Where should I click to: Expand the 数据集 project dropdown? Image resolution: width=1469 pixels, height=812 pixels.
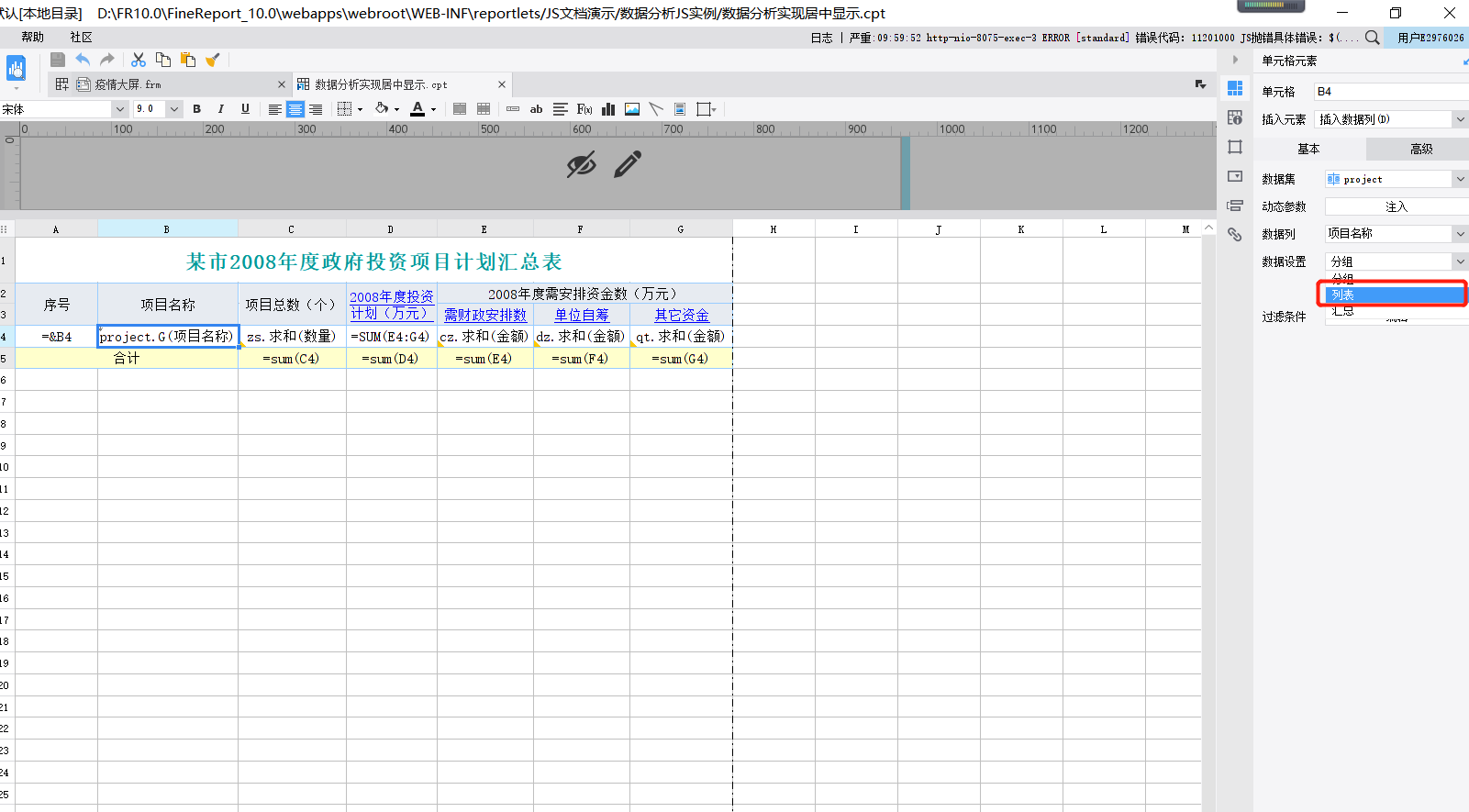pyautogui.click(x=1460, y=179)
